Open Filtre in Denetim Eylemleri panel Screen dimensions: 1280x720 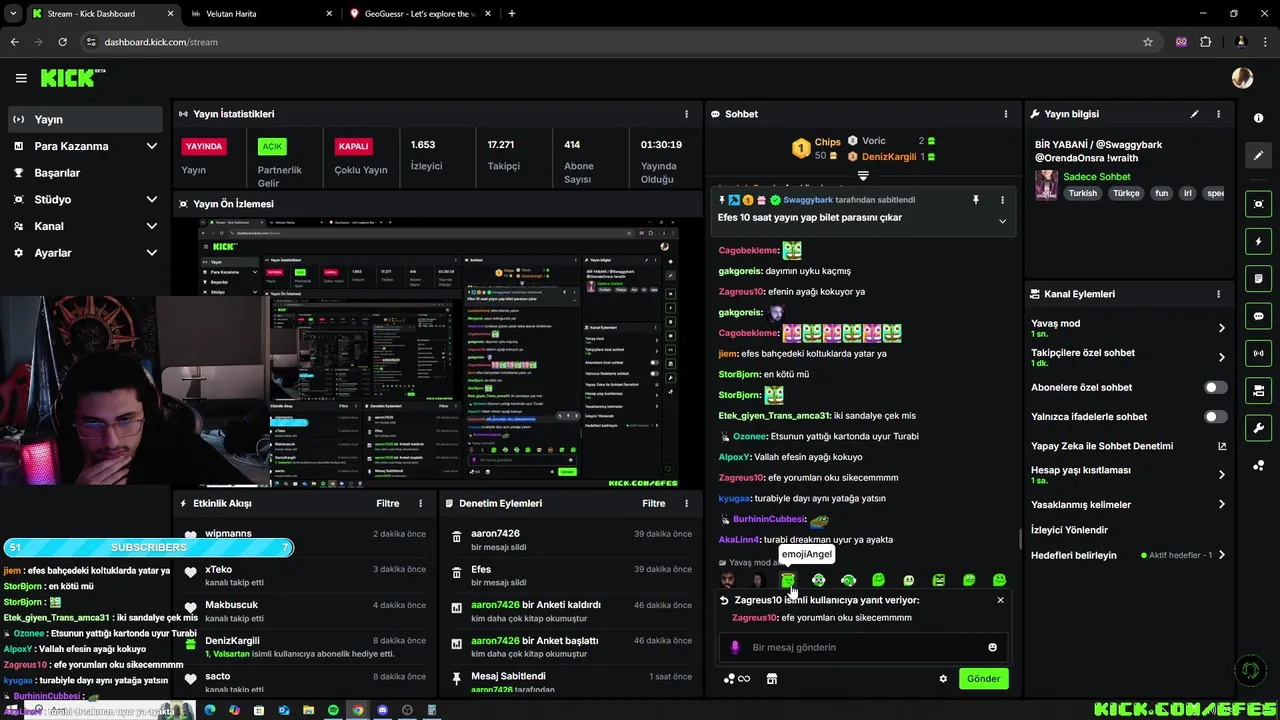(x=654, y=503)
